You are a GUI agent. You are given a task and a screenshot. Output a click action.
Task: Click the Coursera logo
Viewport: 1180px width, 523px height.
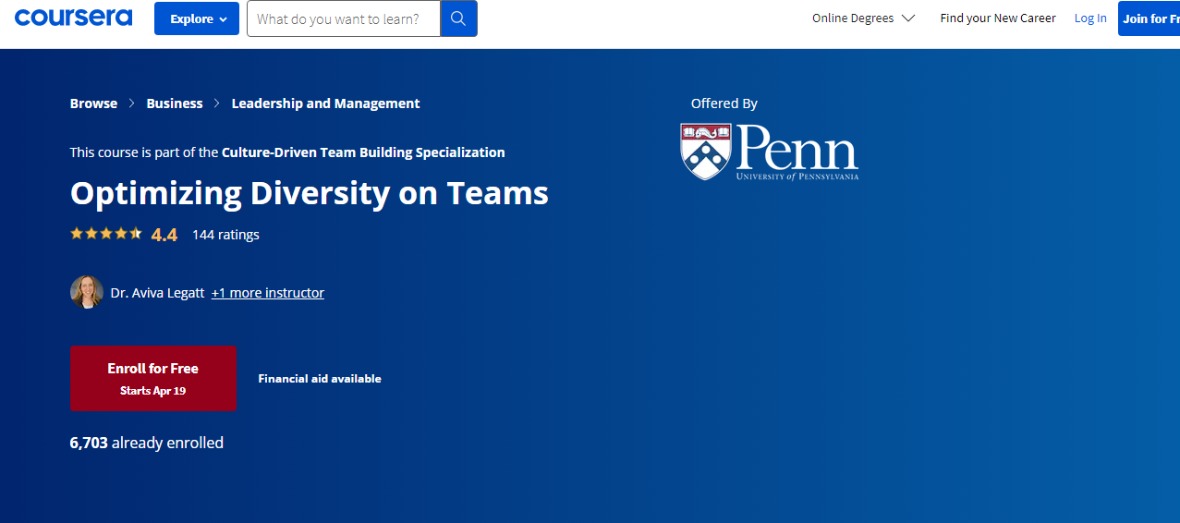click(x=73, y=18)
